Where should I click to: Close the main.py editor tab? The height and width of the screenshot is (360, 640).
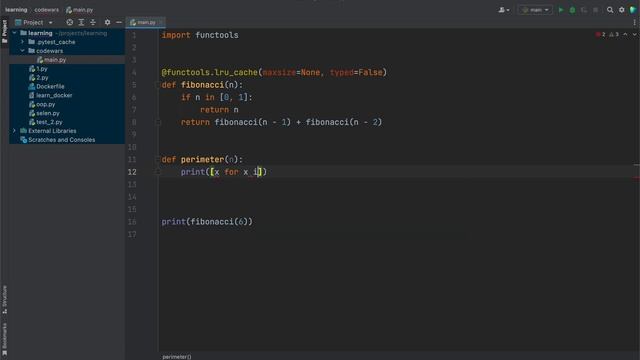pos(161,22)
